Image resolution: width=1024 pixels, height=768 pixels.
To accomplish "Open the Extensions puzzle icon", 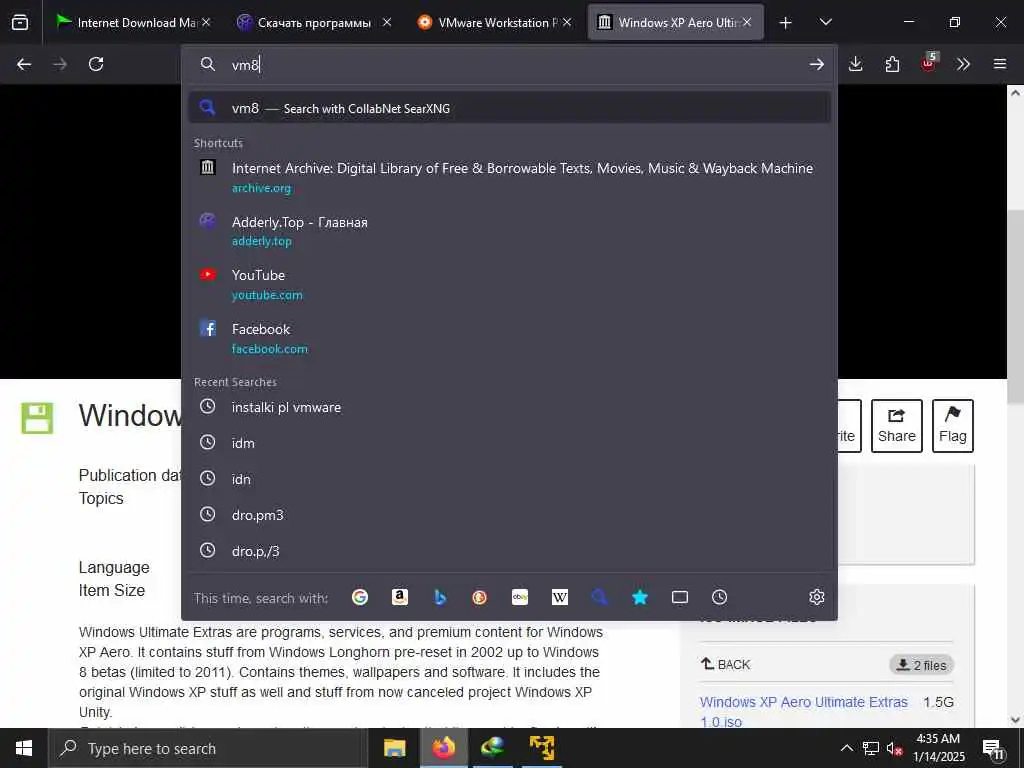I will (892, 64).
